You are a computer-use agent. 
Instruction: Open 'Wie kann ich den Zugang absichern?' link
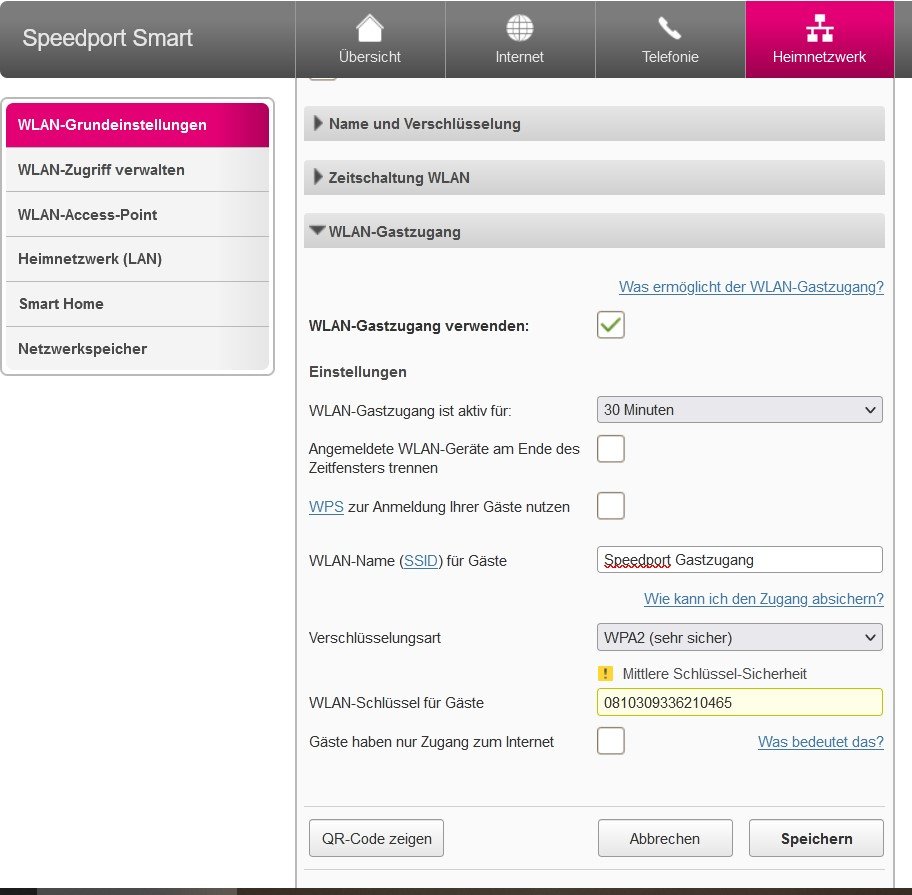click(x=764, y=599)
